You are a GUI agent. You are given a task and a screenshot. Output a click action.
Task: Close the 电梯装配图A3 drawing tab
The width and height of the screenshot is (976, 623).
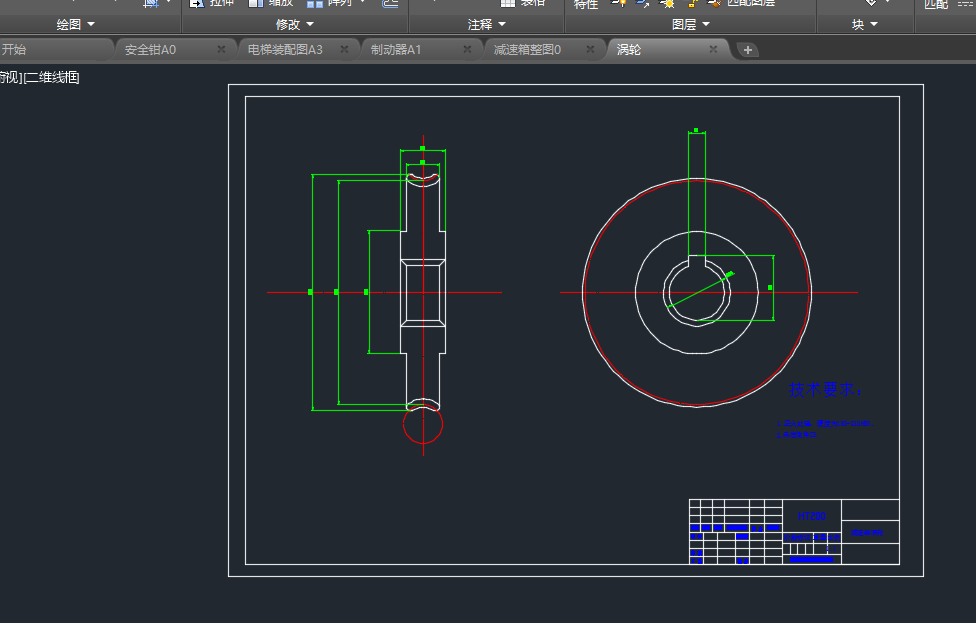(344, 49)
